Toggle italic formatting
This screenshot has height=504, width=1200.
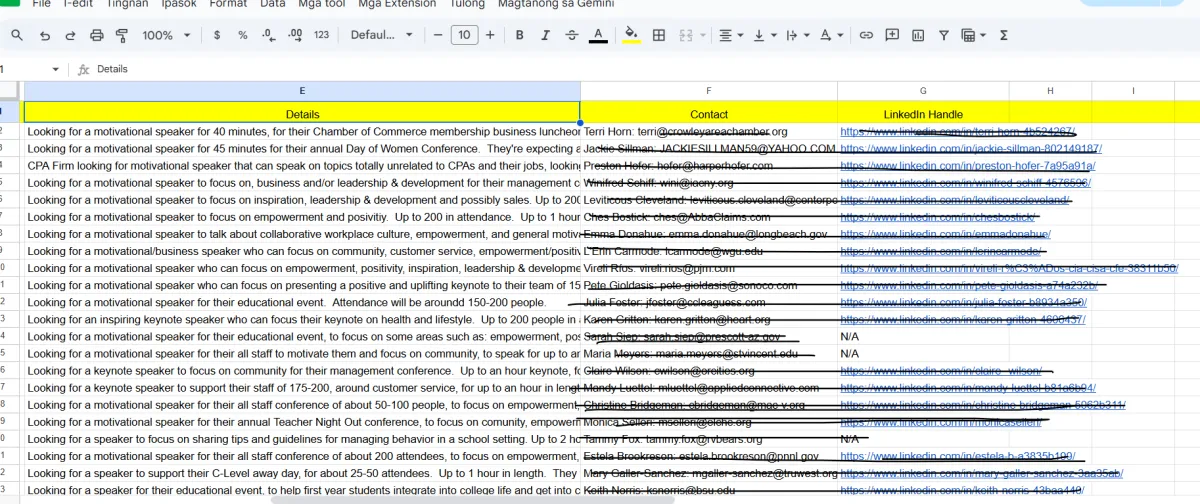(545, 35)
